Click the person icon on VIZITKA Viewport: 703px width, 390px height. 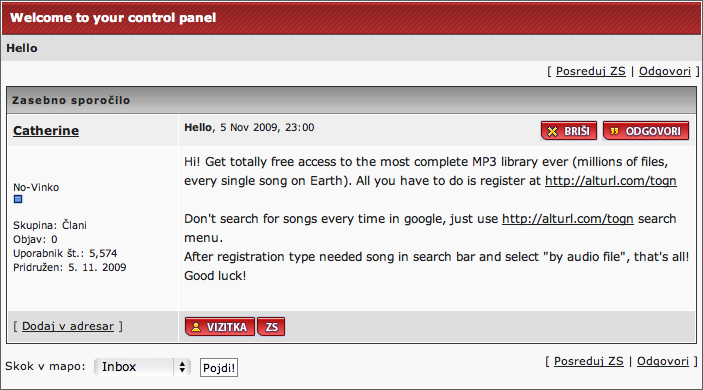196,327
